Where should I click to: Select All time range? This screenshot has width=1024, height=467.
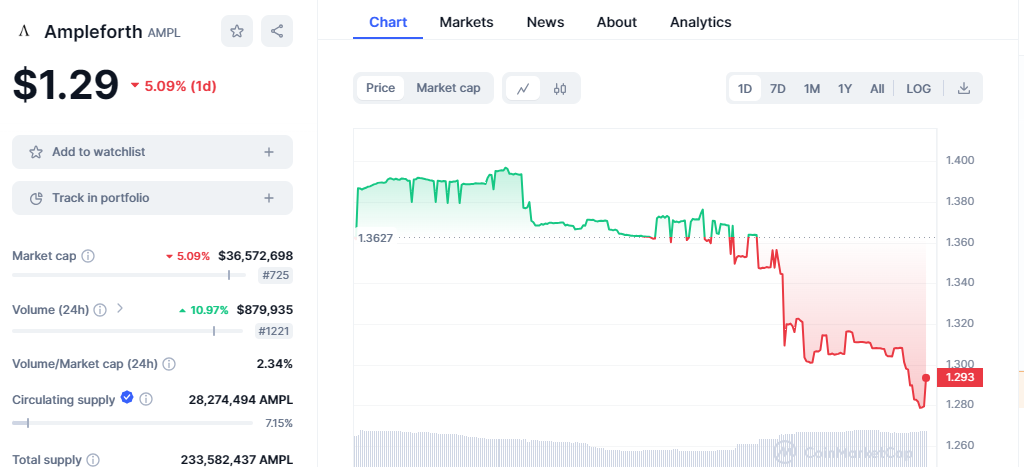tap(877, 89)
